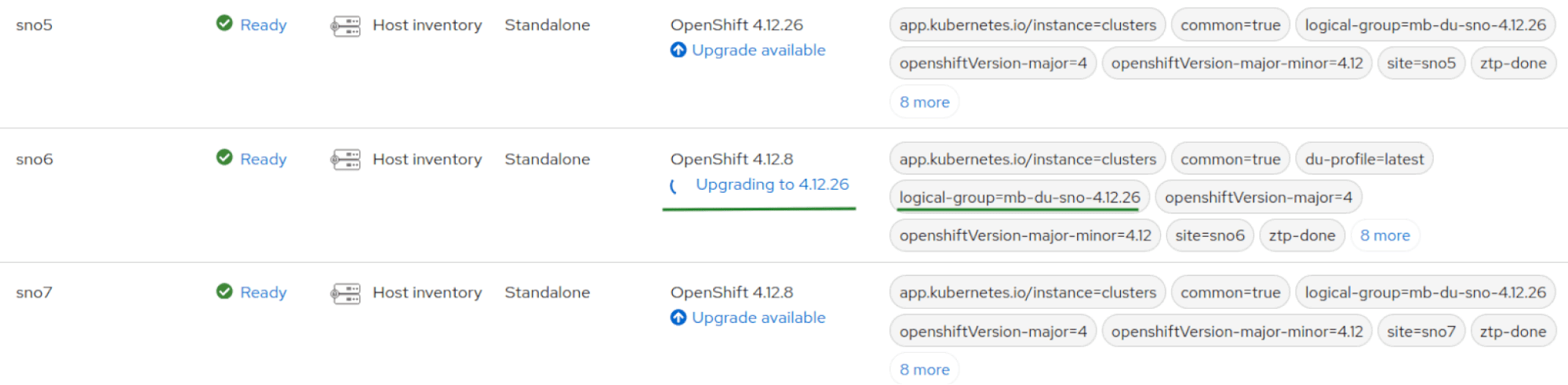Image resolution: width=1568 pixels, height=385 pixels.
Task: Select the site=sno6 label chip
Action: pos(1210,235)
